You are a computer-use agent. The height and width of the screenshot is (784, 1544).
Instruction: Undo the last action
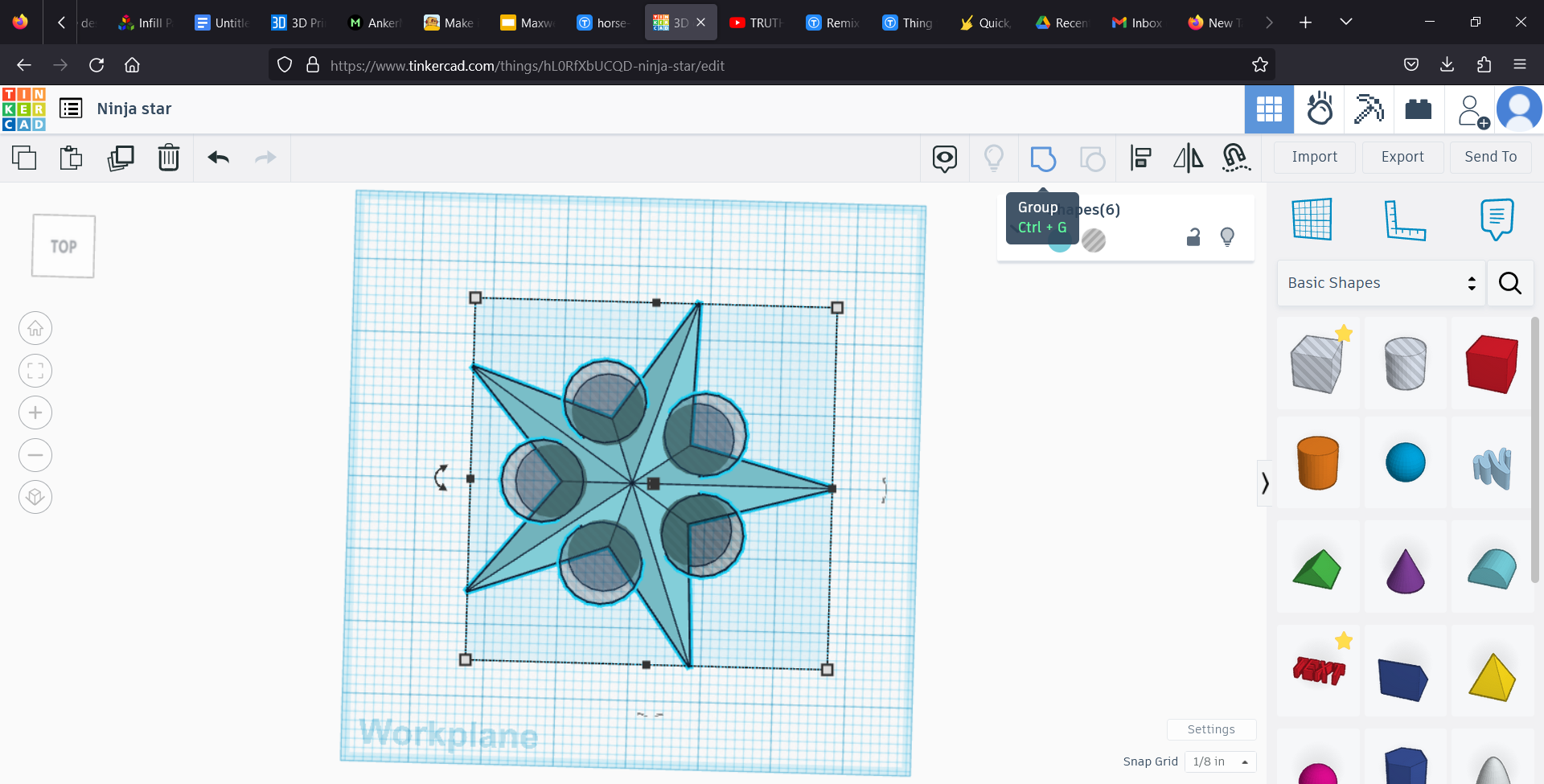coord(218,158)
